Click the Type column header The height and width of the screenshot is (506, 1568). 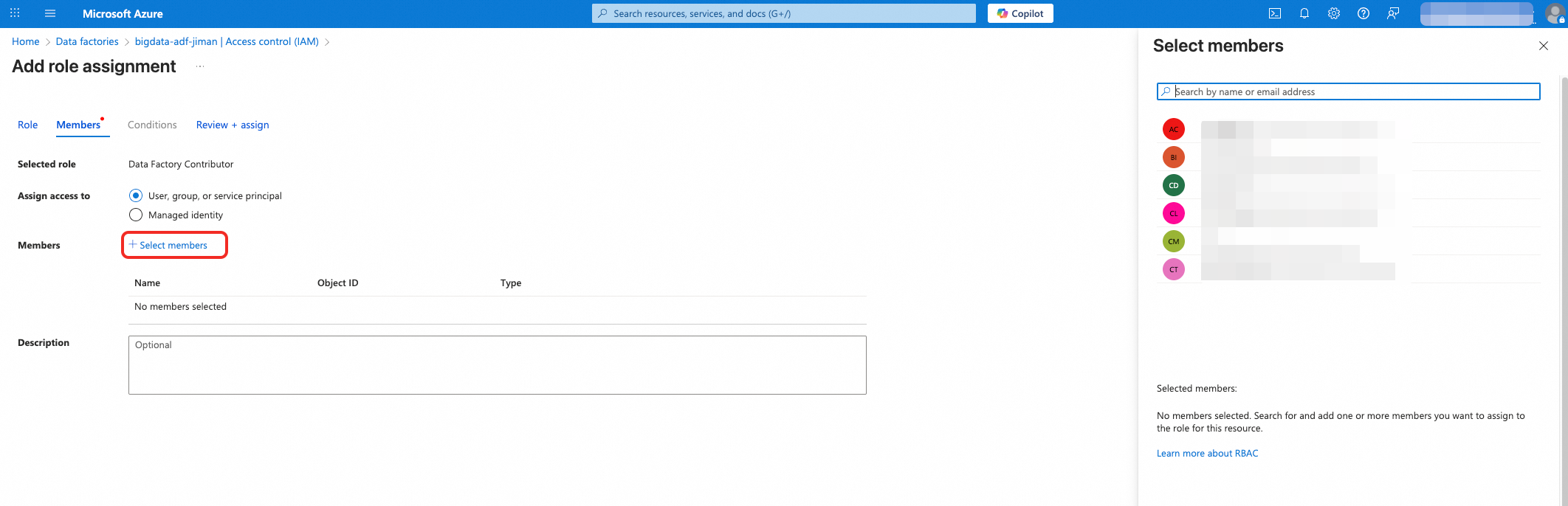[511, 283]
